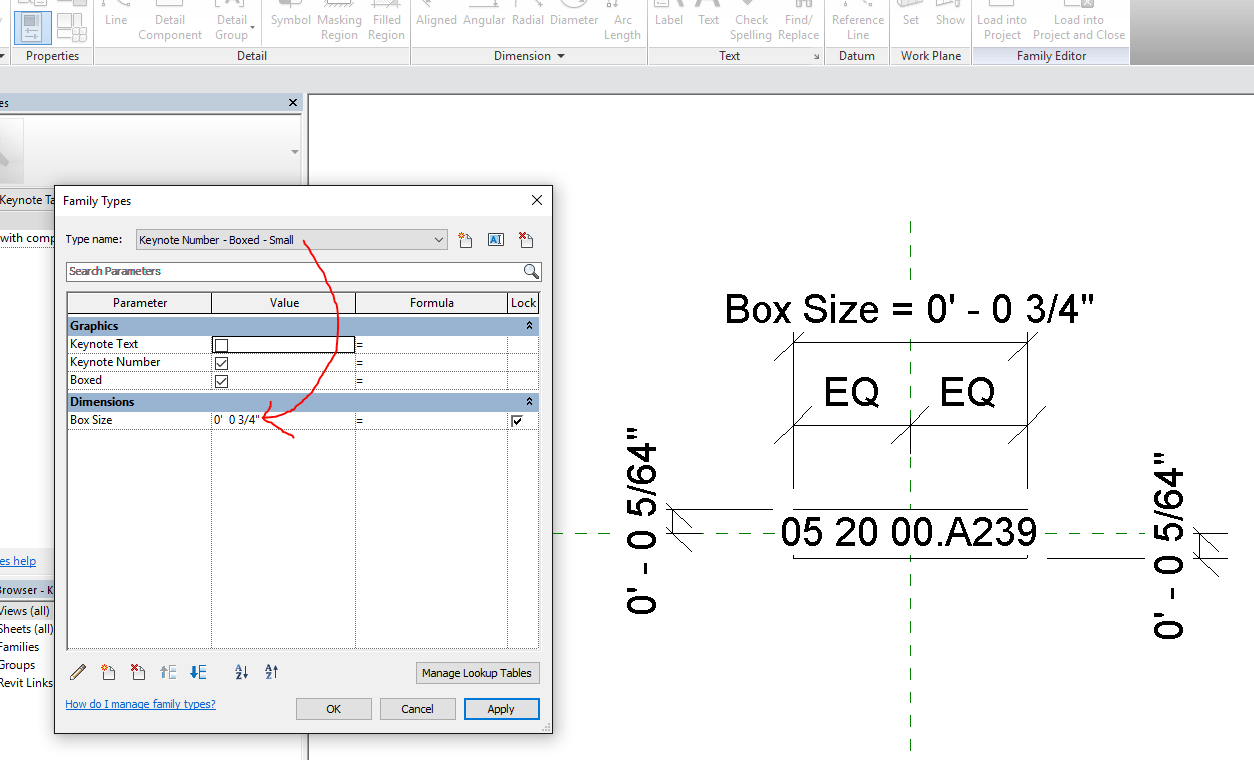Viewport: 1254px width, 760px height.
Task: Open the Type name dropdown
Action: click(x=439, y=240)
